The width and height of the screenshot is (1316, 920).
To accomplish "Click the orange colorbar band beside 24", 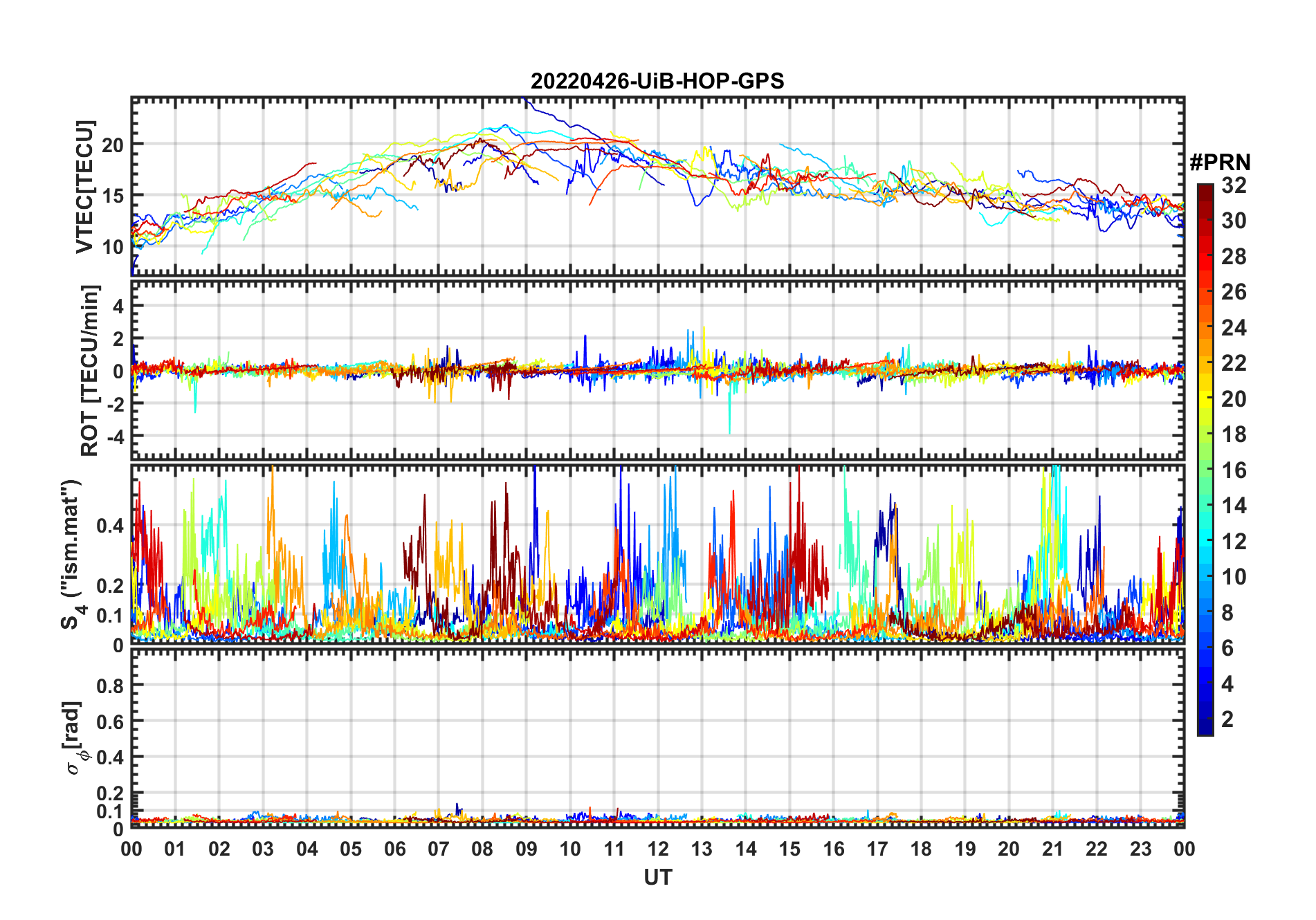I will [1205, 328].
